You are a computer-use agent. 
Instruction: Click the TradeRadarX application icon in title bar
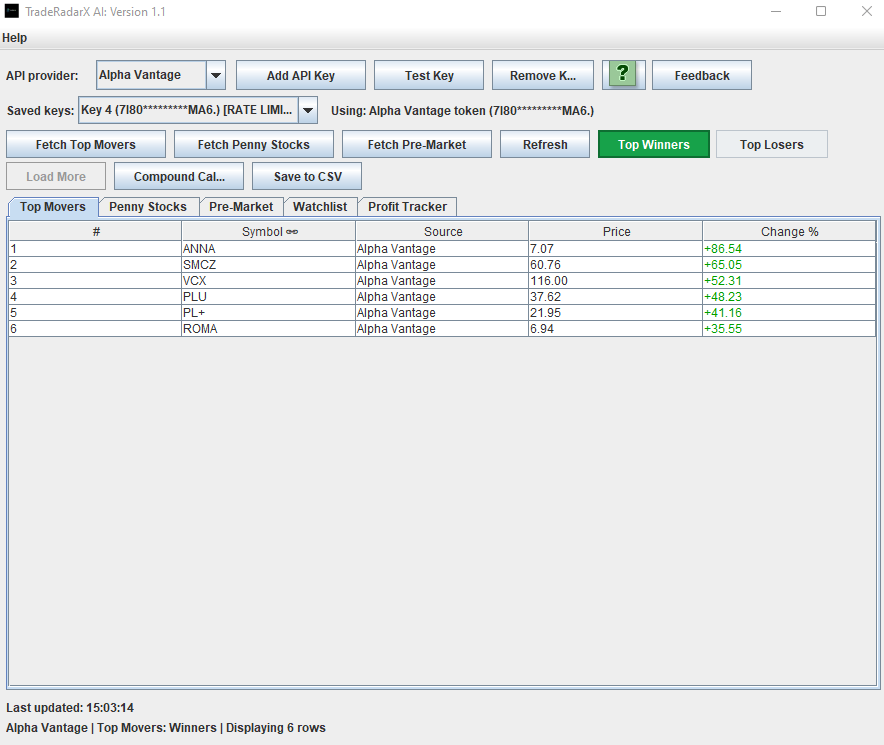pyautogui.click(x=12, y=11)
